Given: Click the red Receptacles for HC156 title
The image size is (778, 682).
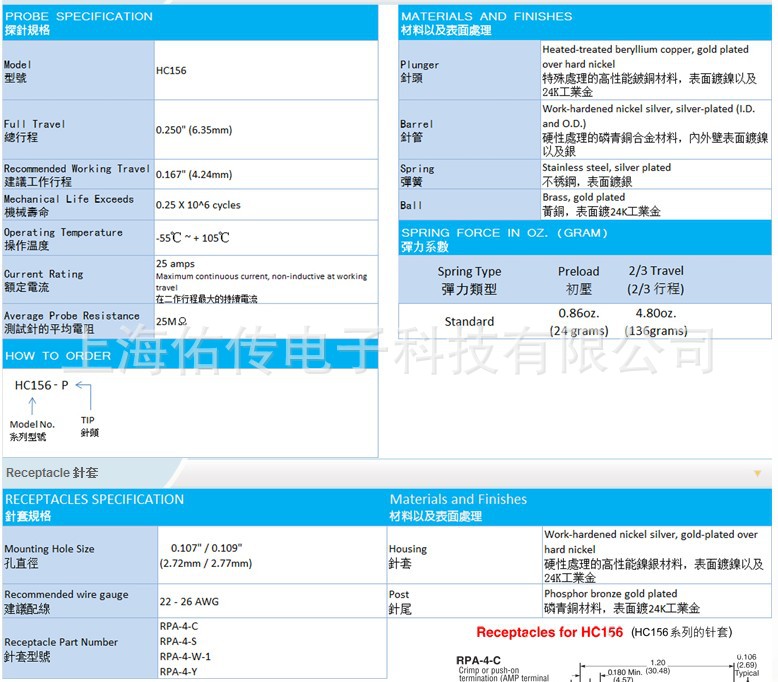Looking at the screenshot, I should [549, 632].
